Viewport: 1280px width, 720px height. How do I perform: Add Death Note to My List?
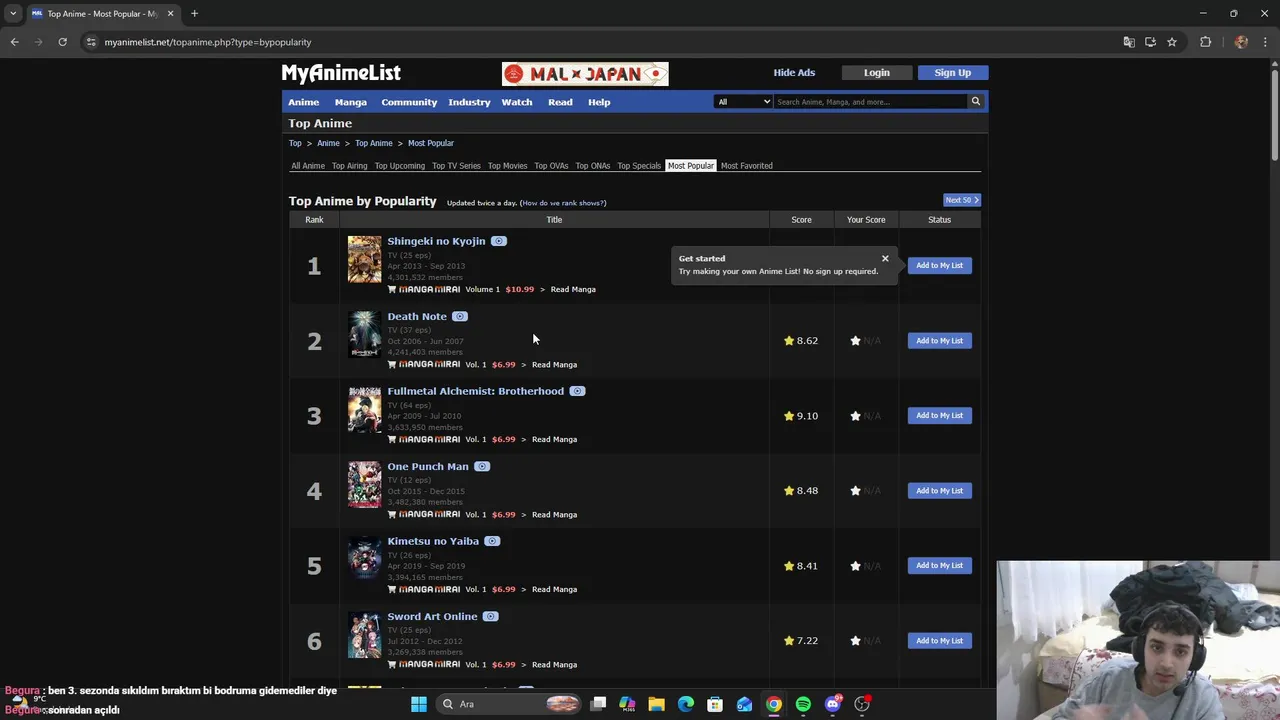940,341
